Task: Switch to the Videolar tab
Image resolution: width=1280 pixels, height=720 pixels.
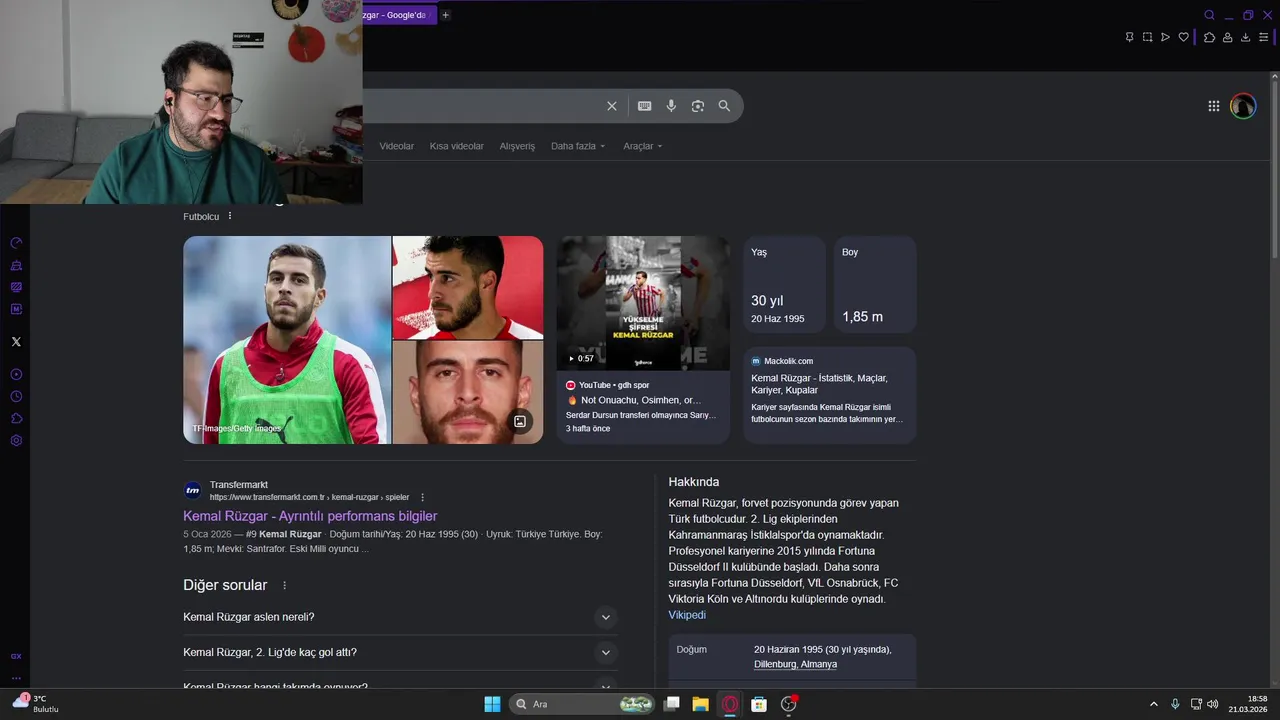Action: click(396, 146)
